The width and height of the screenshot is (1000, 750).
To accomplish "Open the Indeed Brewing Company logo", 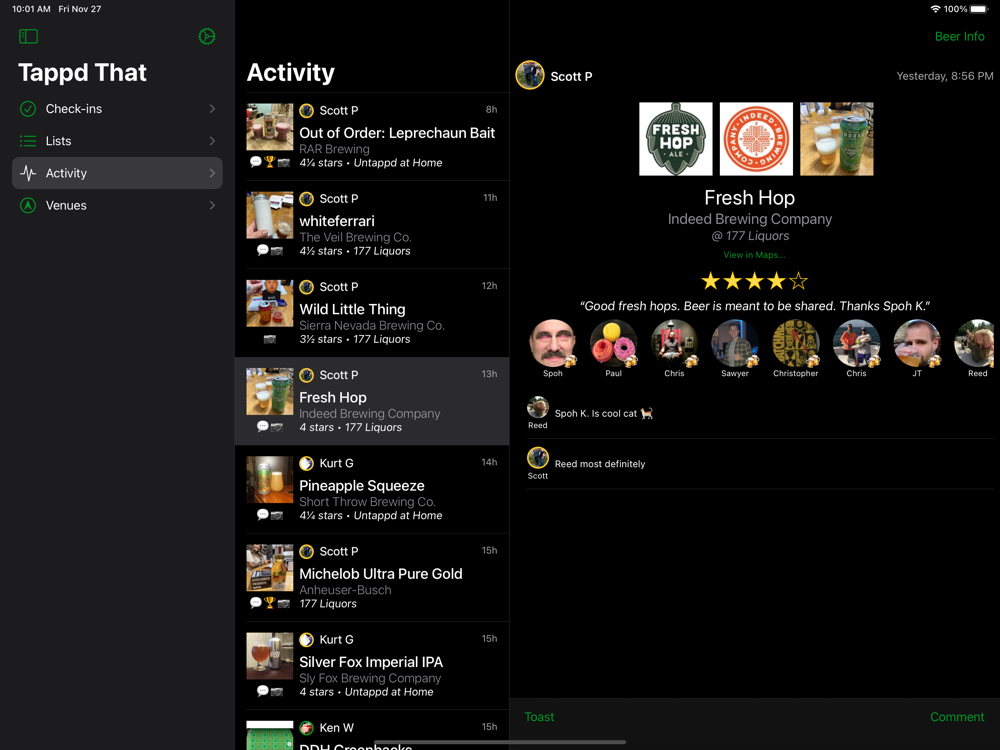I will tap(756, 139).
